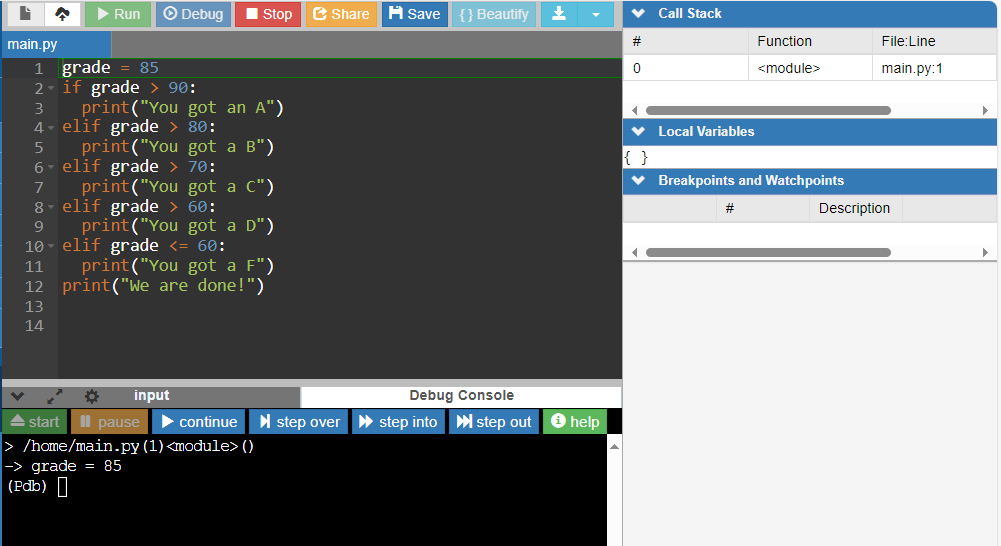Collapse the Call Stack panel
This screenshot has width=1001, height=546.
tap(639, 14)
